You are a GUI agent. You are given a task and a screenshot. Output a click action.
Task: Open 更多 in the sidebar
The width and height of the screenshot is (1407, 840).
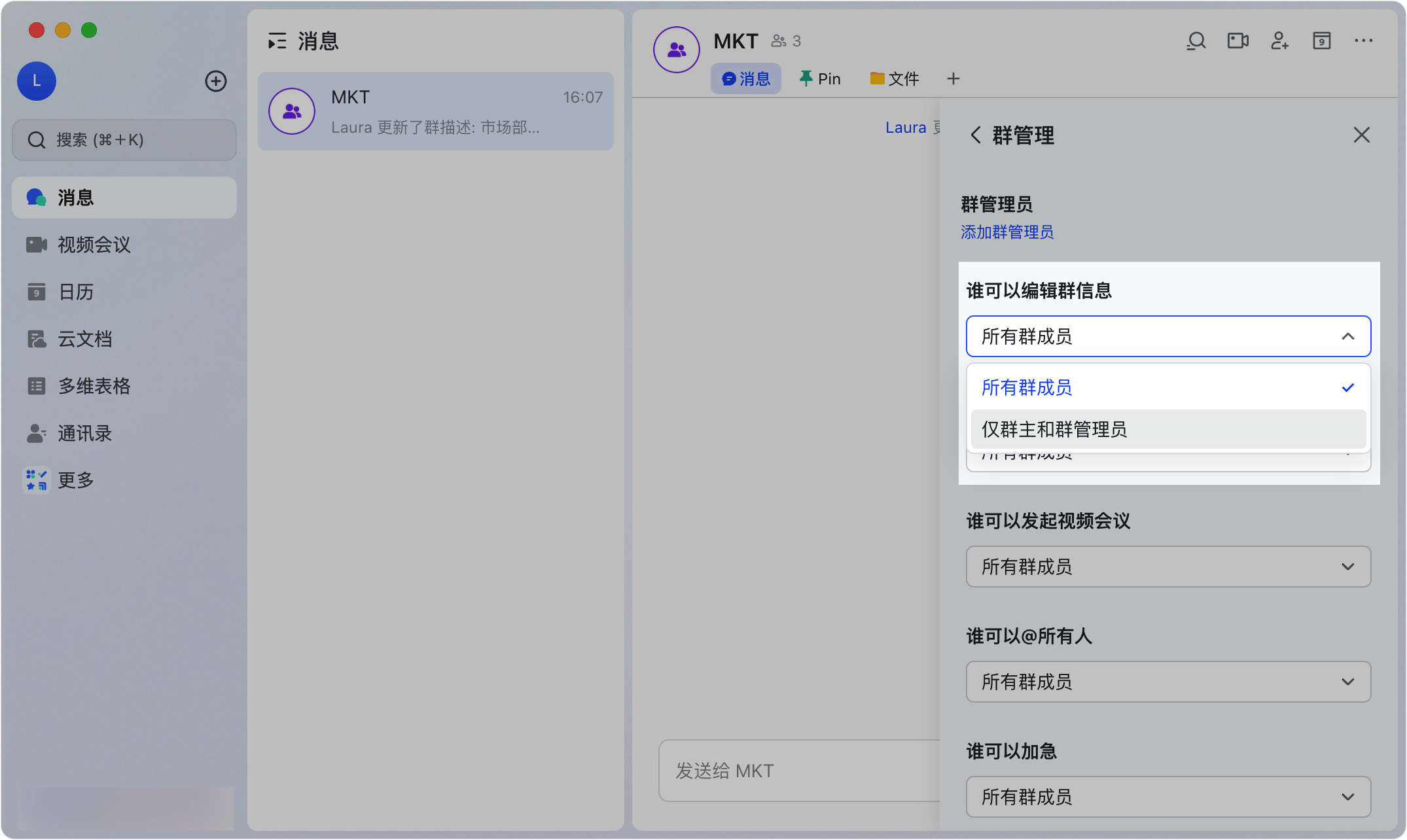124,480
